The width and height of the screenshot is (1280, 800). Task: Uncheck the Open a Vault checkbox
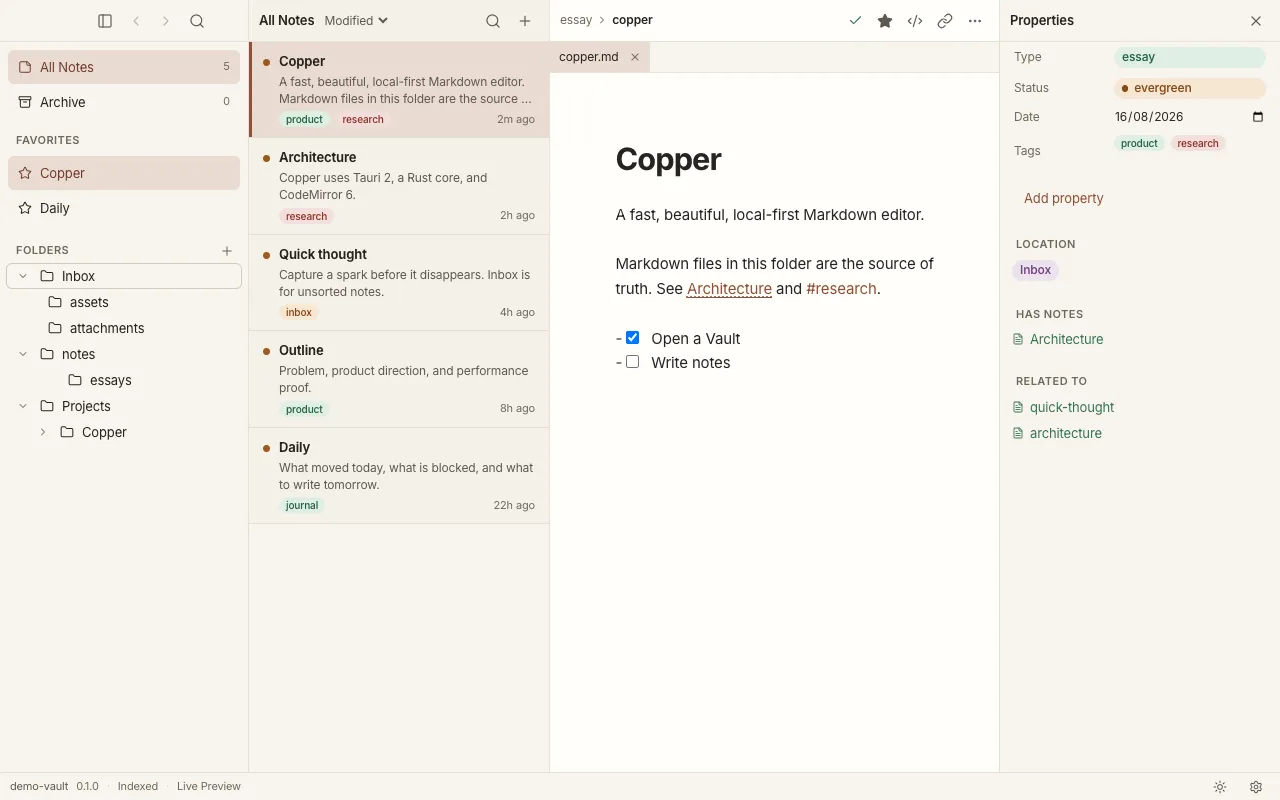coord(632,338)
